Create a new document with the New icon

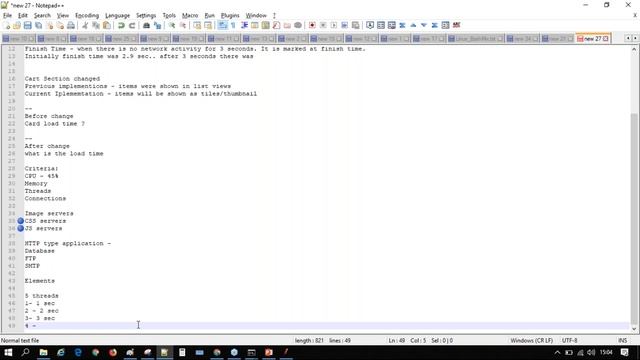click(6, 25)
